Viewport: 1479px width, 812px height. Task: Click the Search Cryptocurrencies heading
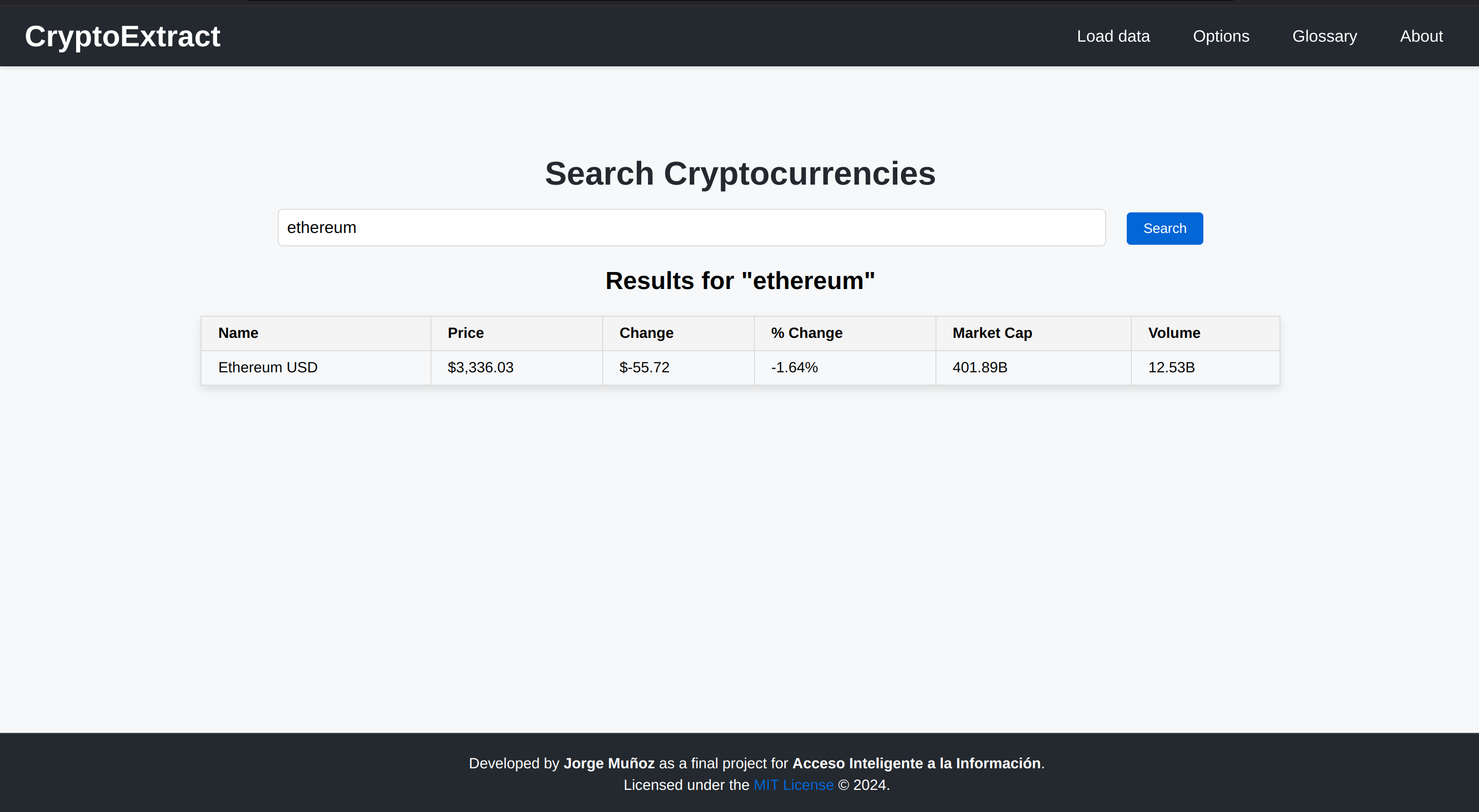(739, 173)
